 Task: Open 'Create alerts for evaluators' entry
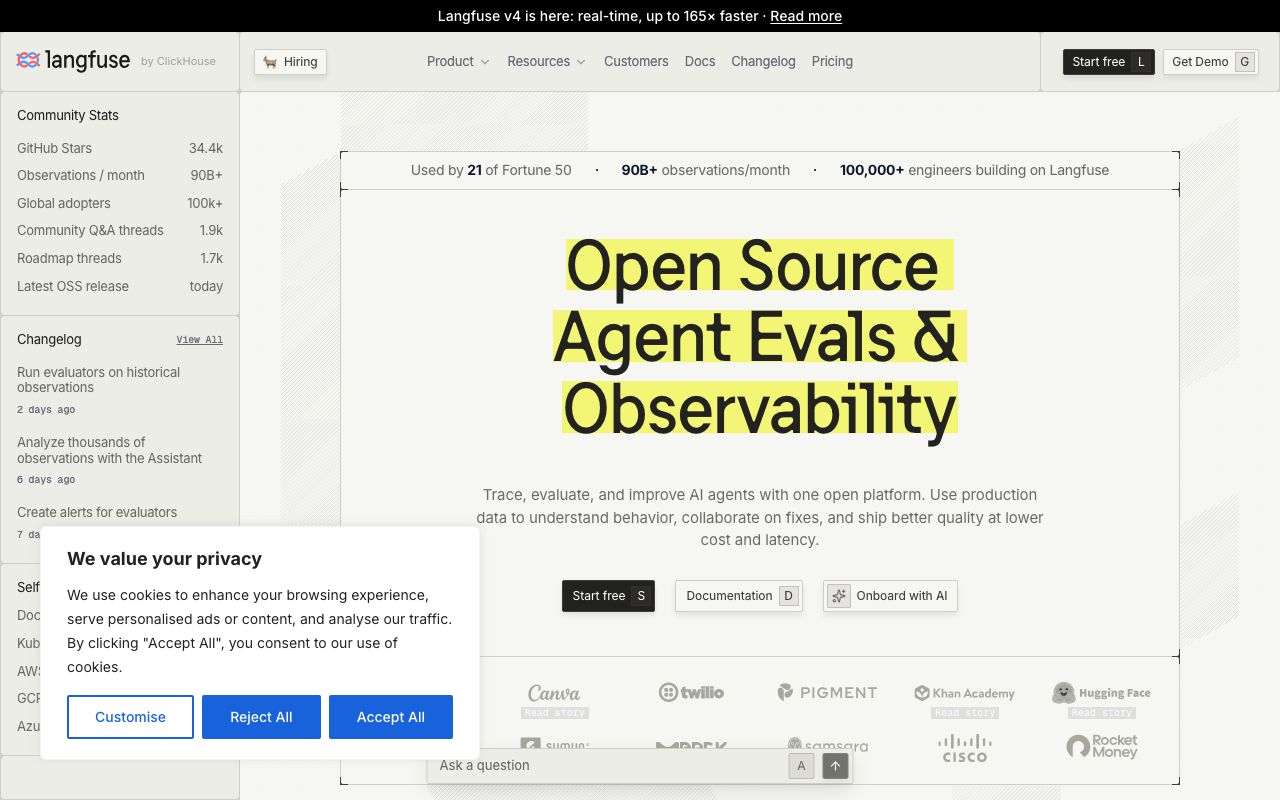[x=97, y=512]
